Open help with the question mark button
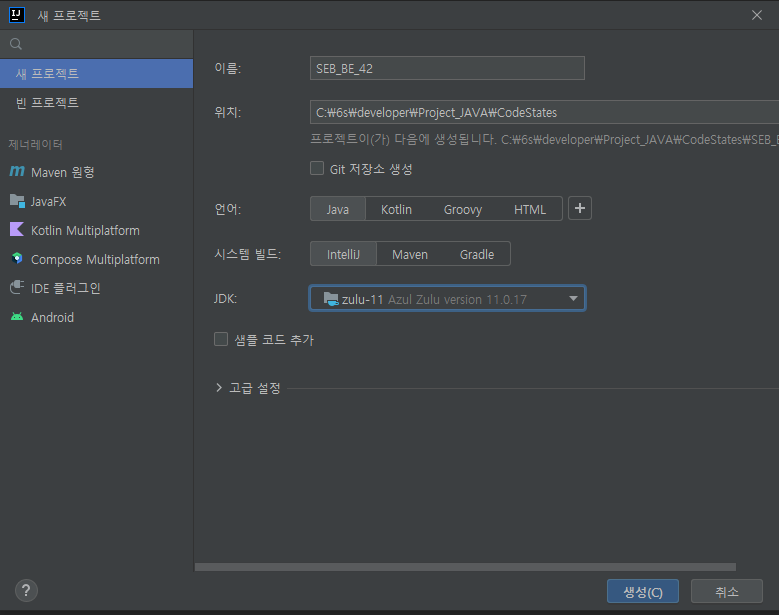 point(26,591)
